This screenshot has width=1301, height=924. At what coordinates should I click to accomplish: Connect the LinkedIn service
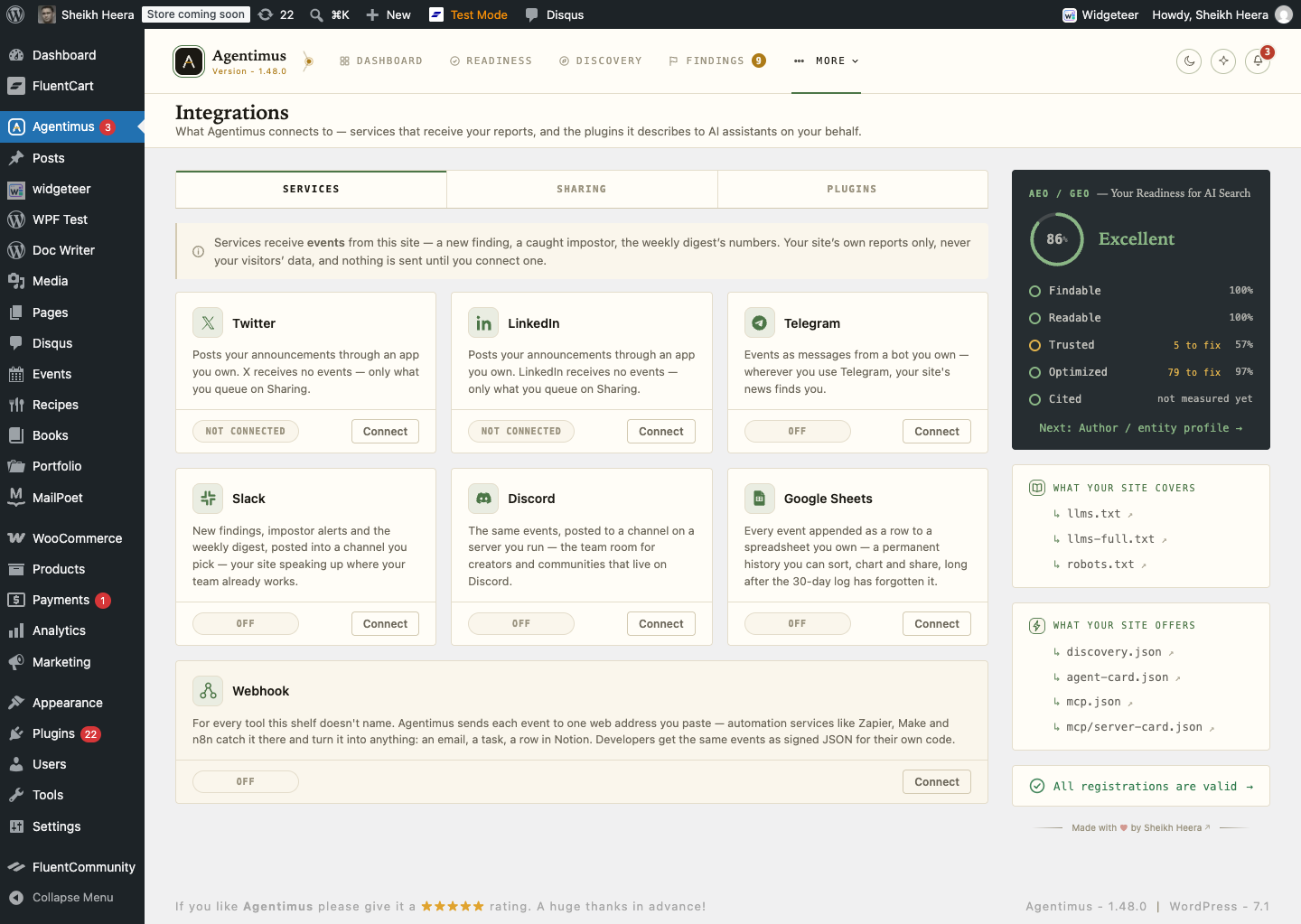click(661, 432)
